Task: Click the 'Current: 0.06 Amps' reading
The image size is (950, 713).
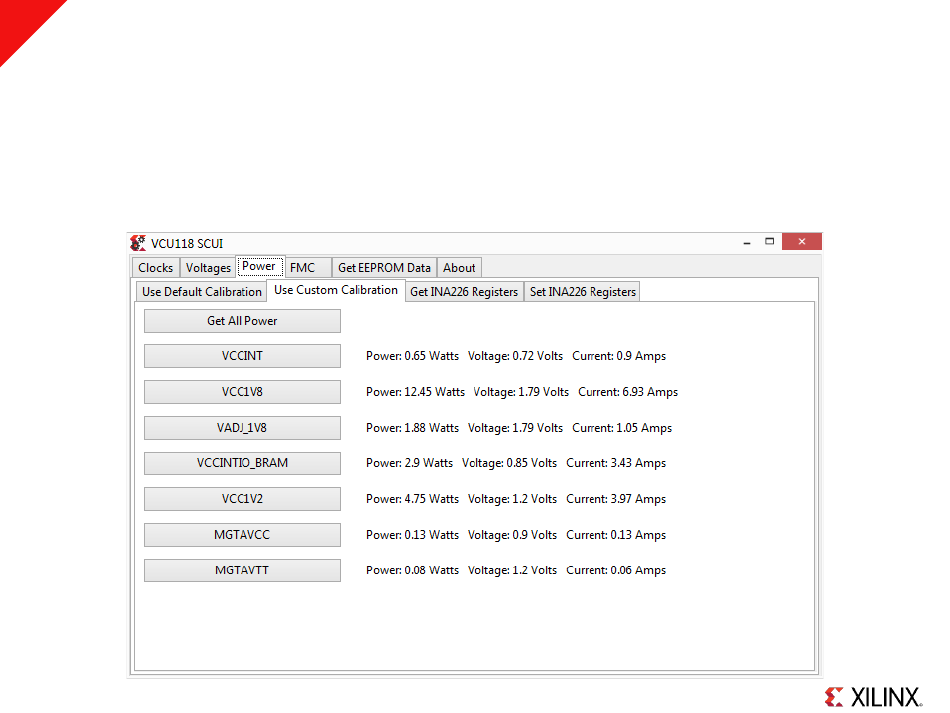Action: click(x=616, y=570)
